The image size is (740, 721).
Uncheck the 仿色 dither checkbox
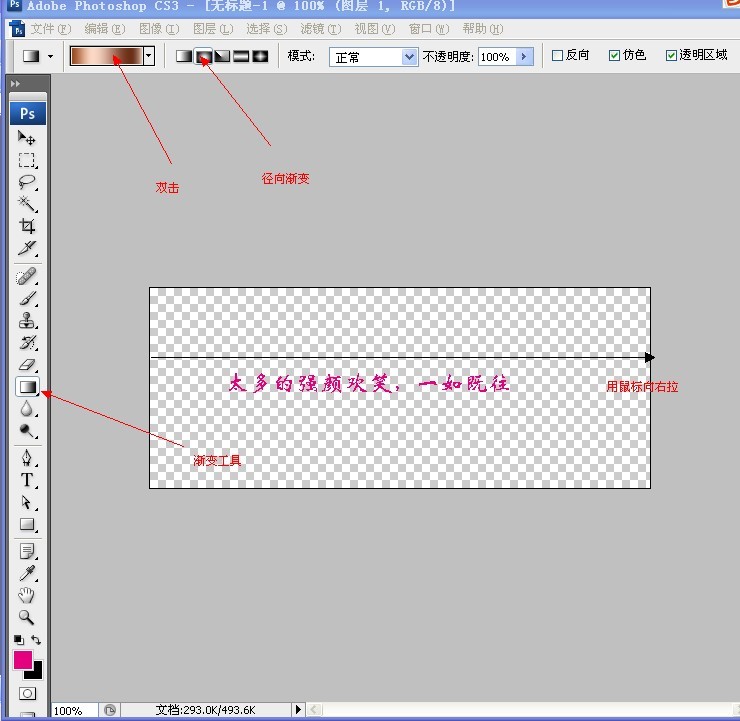(x=614, y=56)
